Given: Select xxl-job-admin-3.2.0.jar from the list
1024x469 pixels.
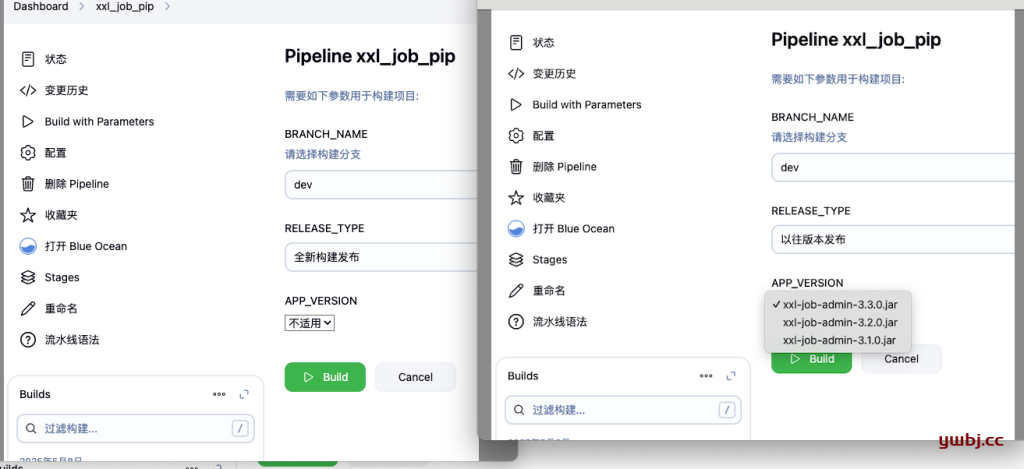Looking at the screenshot, I should 839,322.
